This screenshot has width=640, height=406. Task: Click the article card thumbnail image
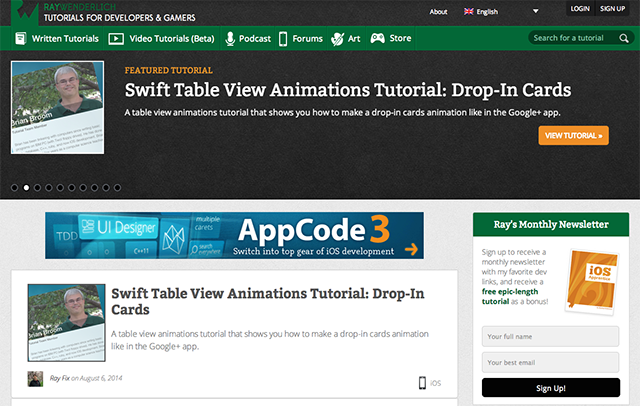(x=67, y=323)
